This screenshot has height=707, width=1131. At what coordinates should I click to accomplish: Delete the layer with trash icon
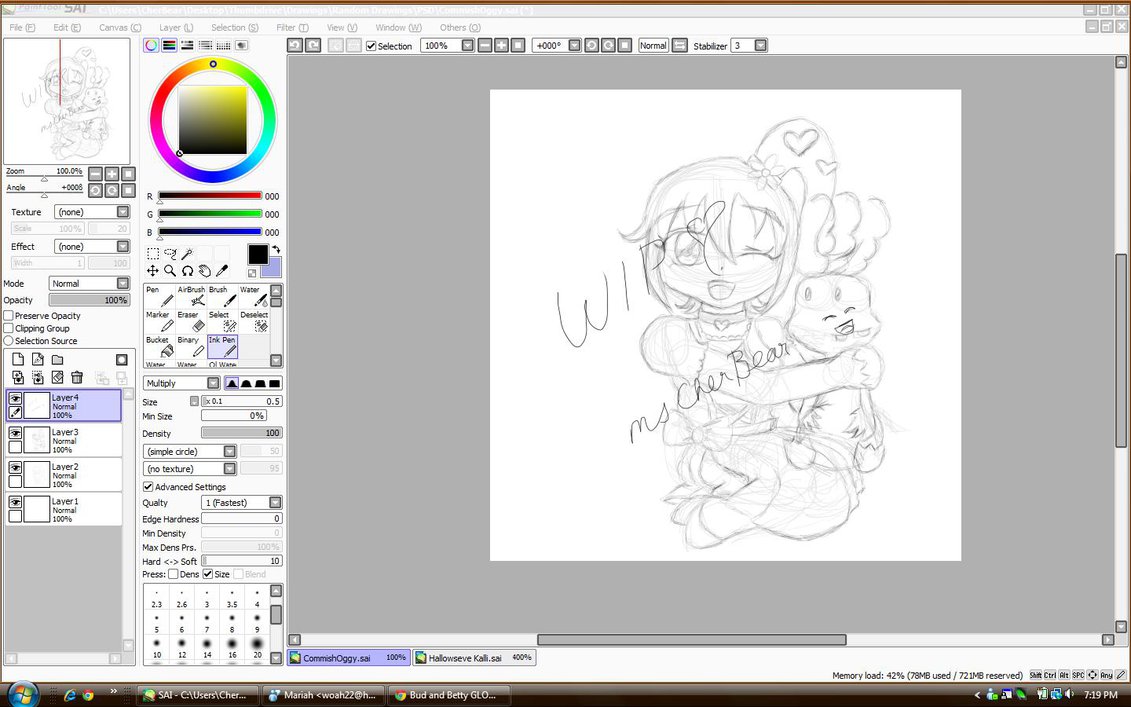coord(77,377)
